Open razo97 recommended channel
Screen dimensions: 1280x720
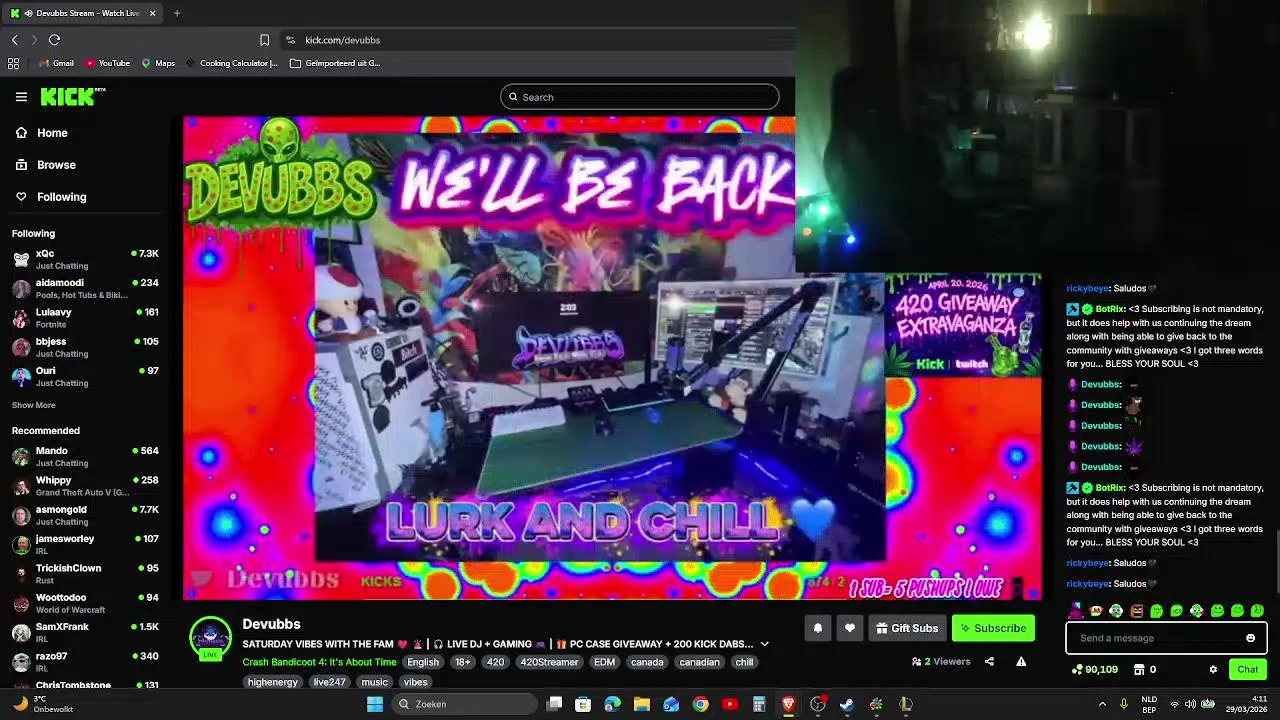(85, 662)
